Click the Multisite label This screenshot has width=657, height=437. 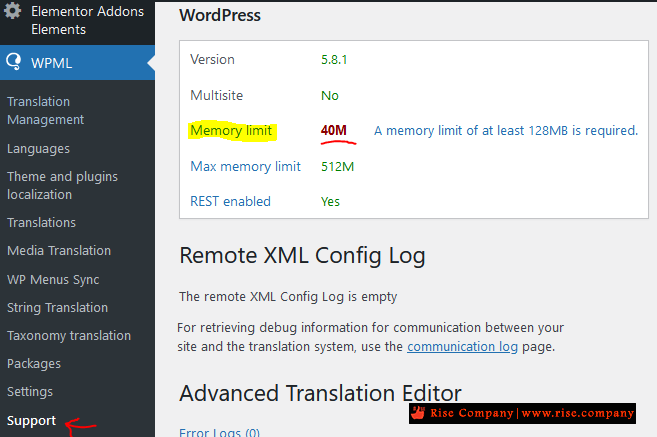[x=217, y=96]
